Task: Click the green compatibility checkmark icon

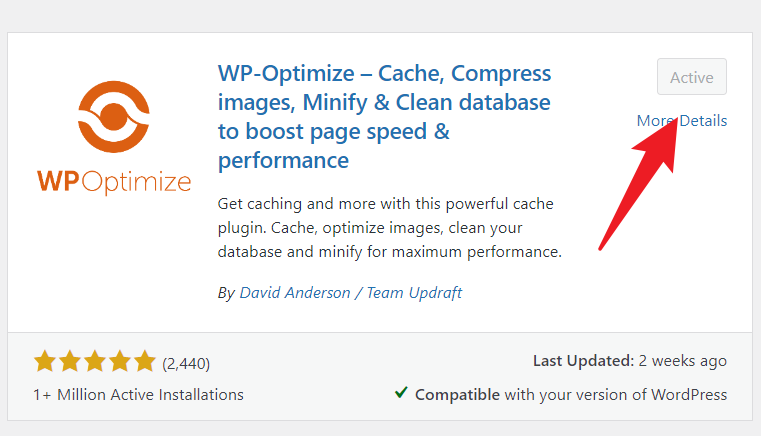Action: pos(401,393)
